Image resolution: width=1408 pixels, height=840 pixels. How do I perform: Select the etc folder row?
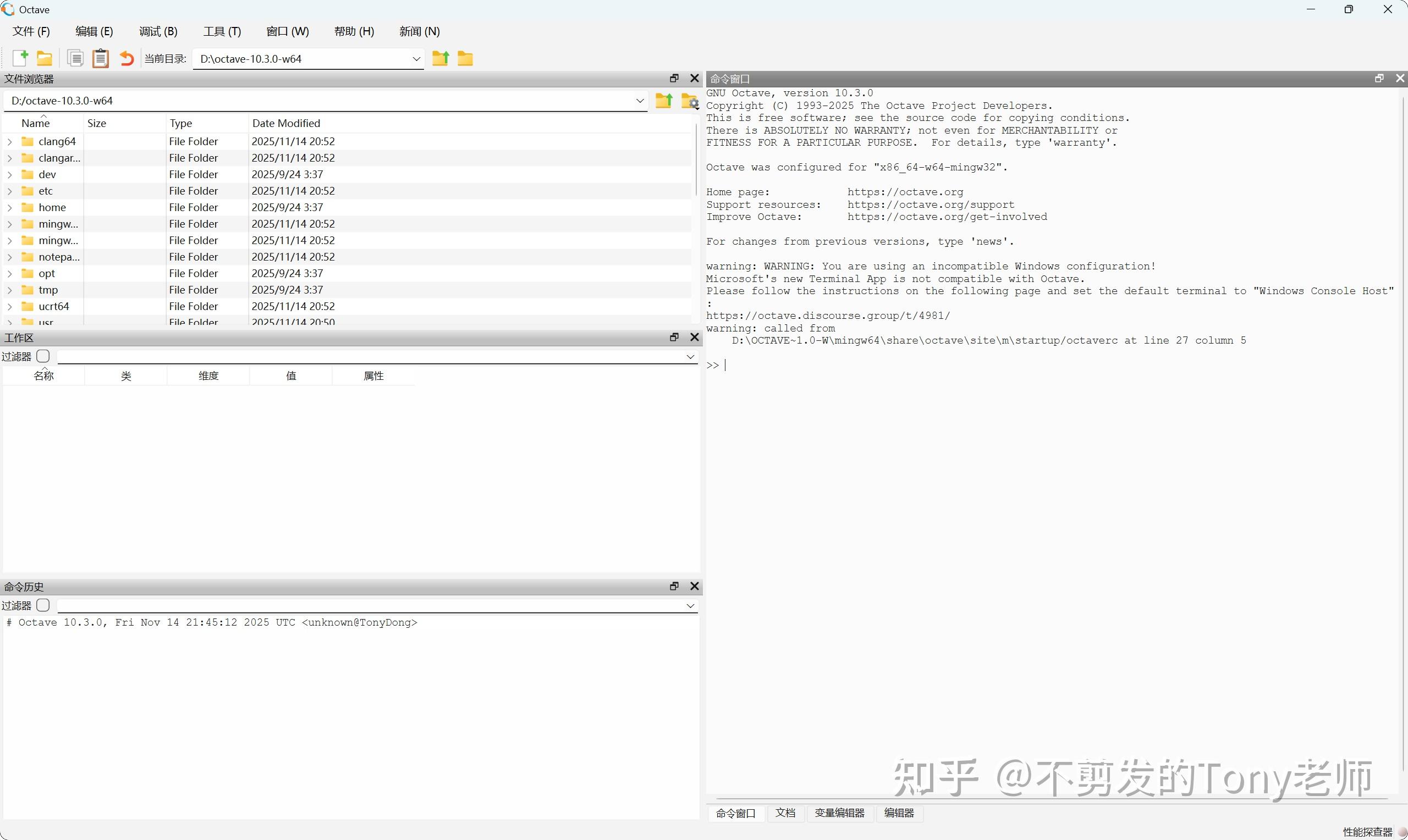[x=347, y=191]
